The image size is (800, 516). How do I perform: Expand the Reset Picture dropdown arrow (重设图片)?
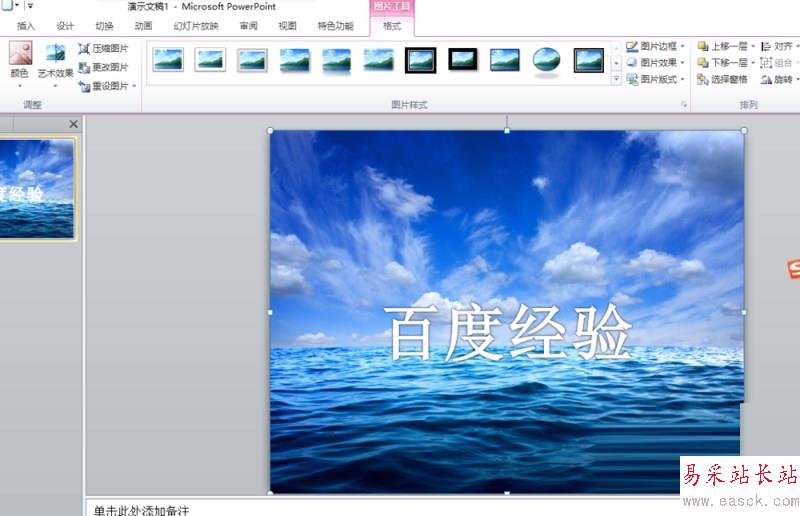[134, 86]
